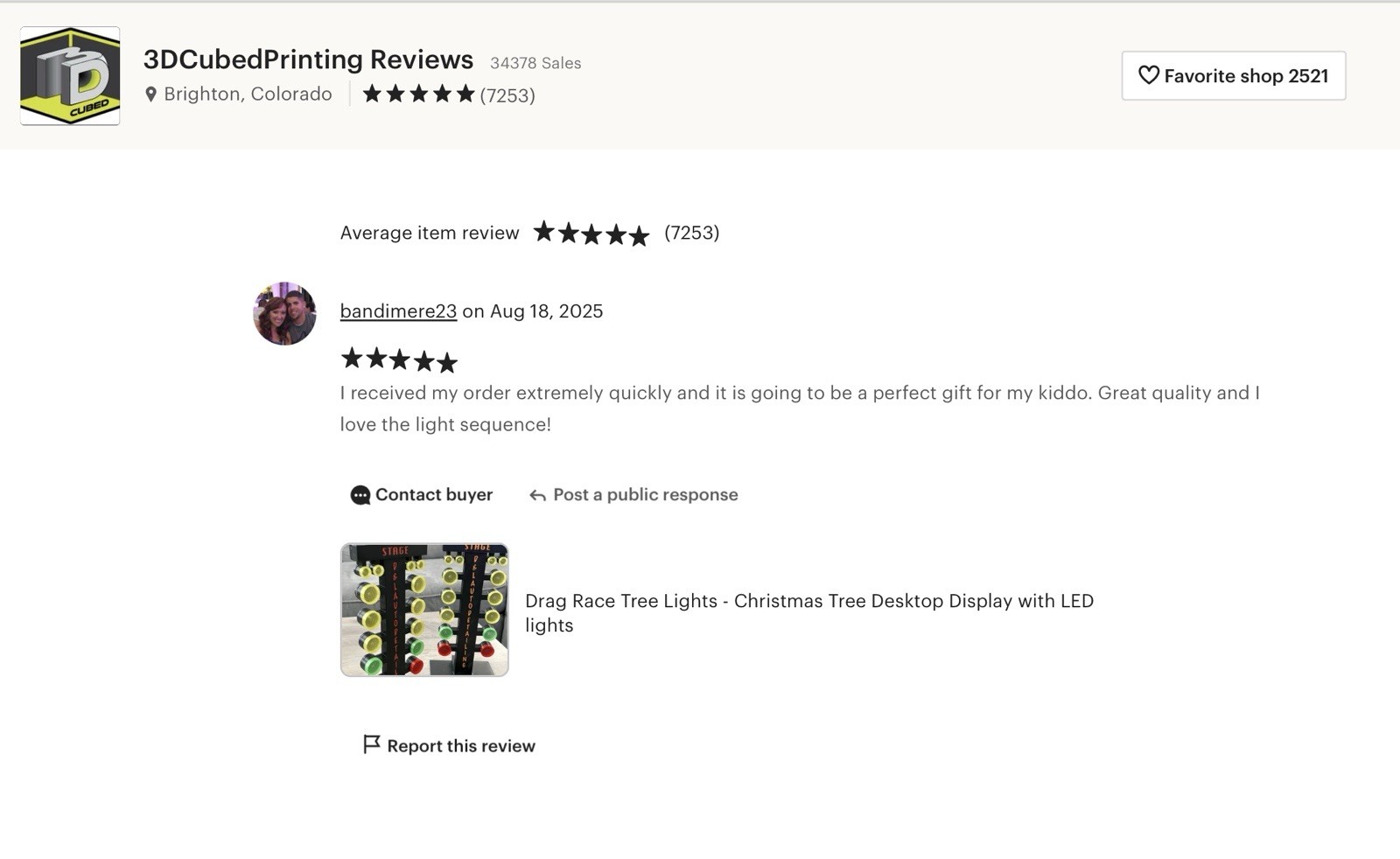Image resolution: width=1400 pixels, height=859 pixels.
Task: Click the 'Report this review' text
Action: [x=460, y=746]
